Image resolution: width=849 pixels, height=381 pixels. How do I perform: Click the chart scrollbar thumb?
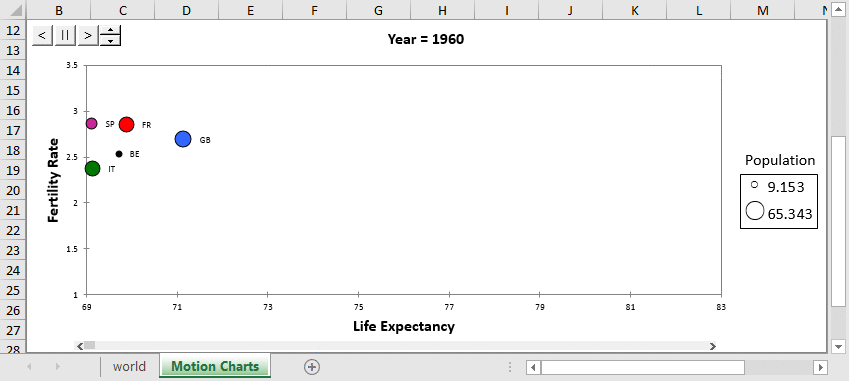90,345
